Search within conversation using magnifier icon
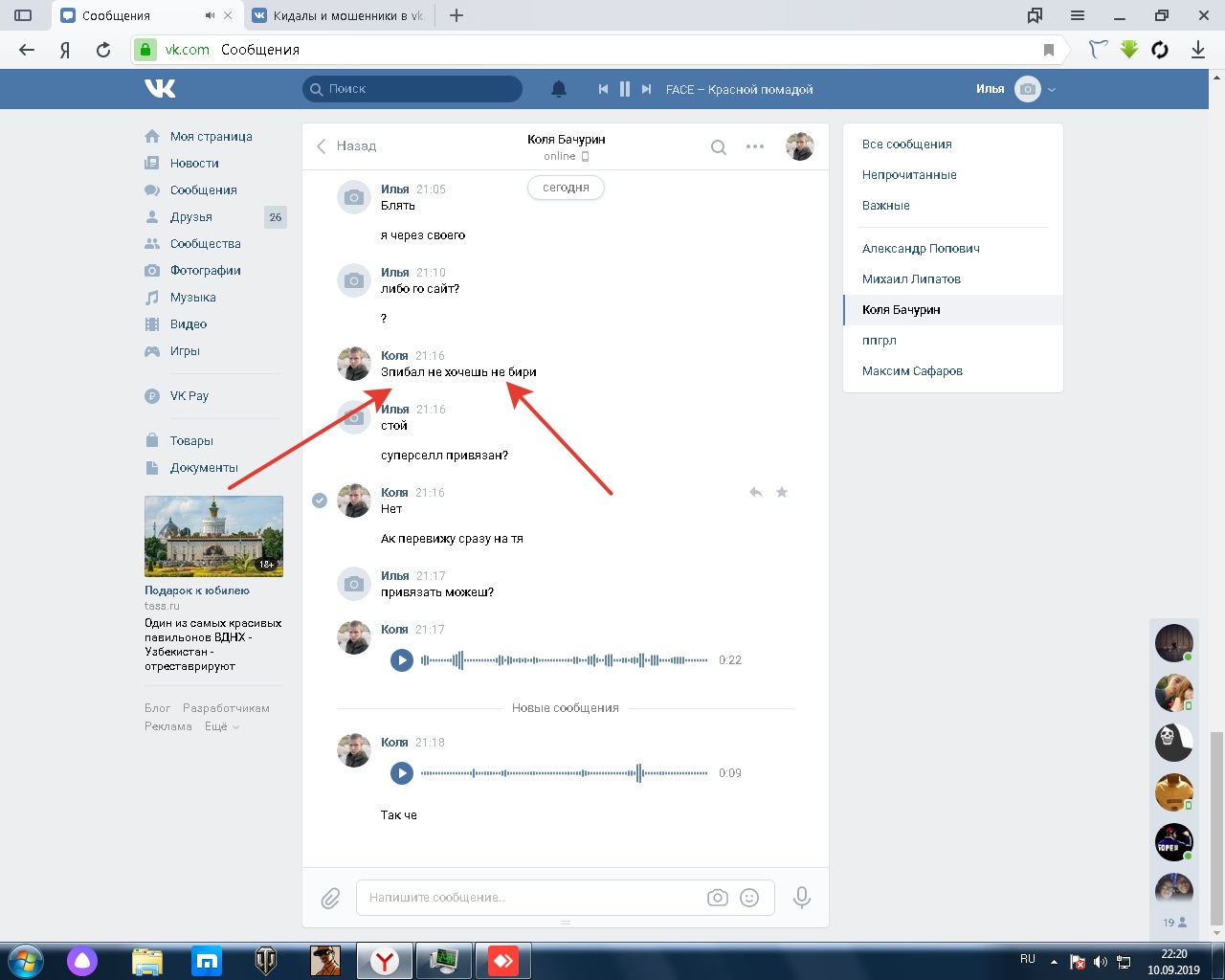 pyautogui.click(x=719, y=147)
